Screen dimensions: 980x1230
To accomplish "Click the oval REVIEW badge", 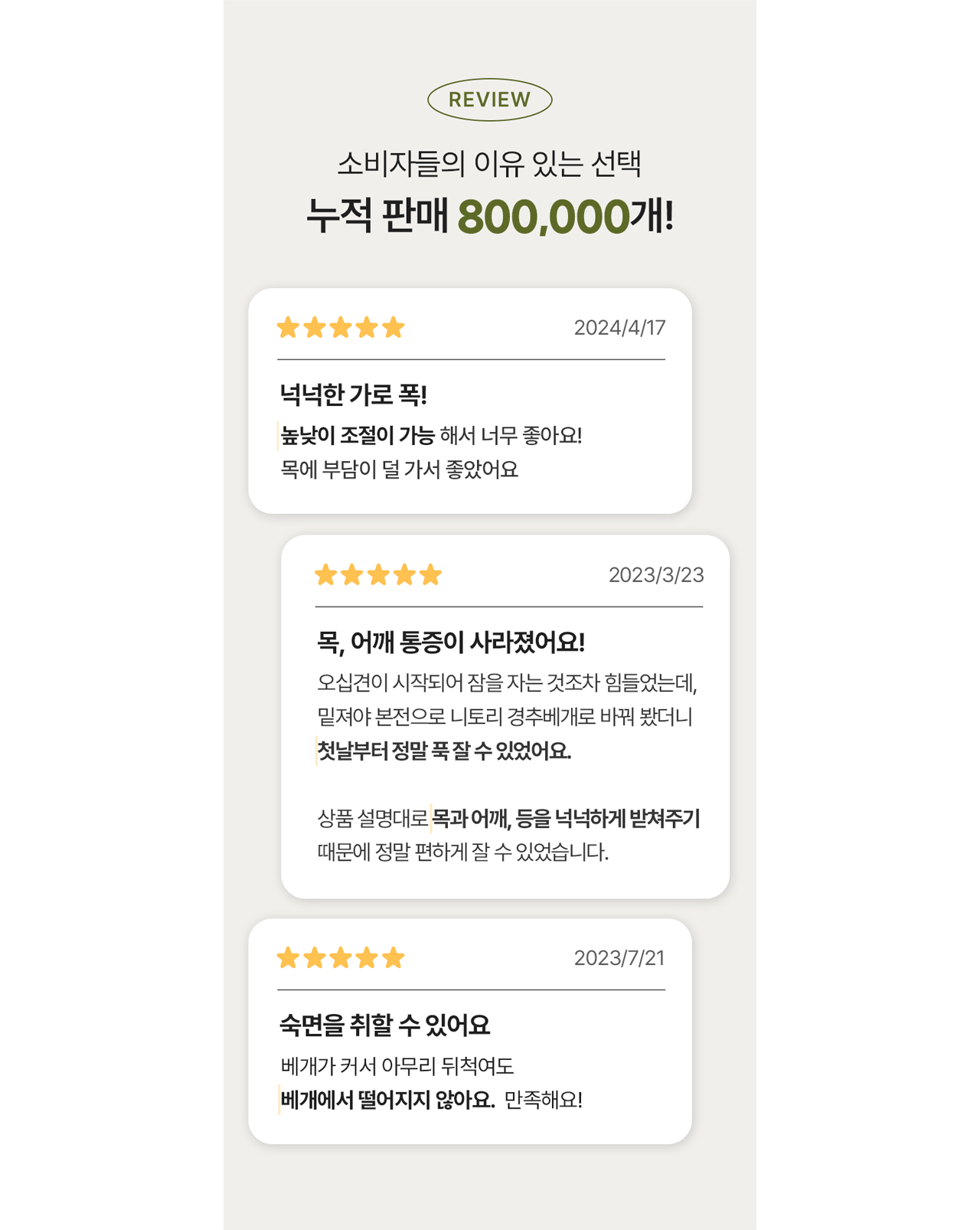I will [489, 100].
